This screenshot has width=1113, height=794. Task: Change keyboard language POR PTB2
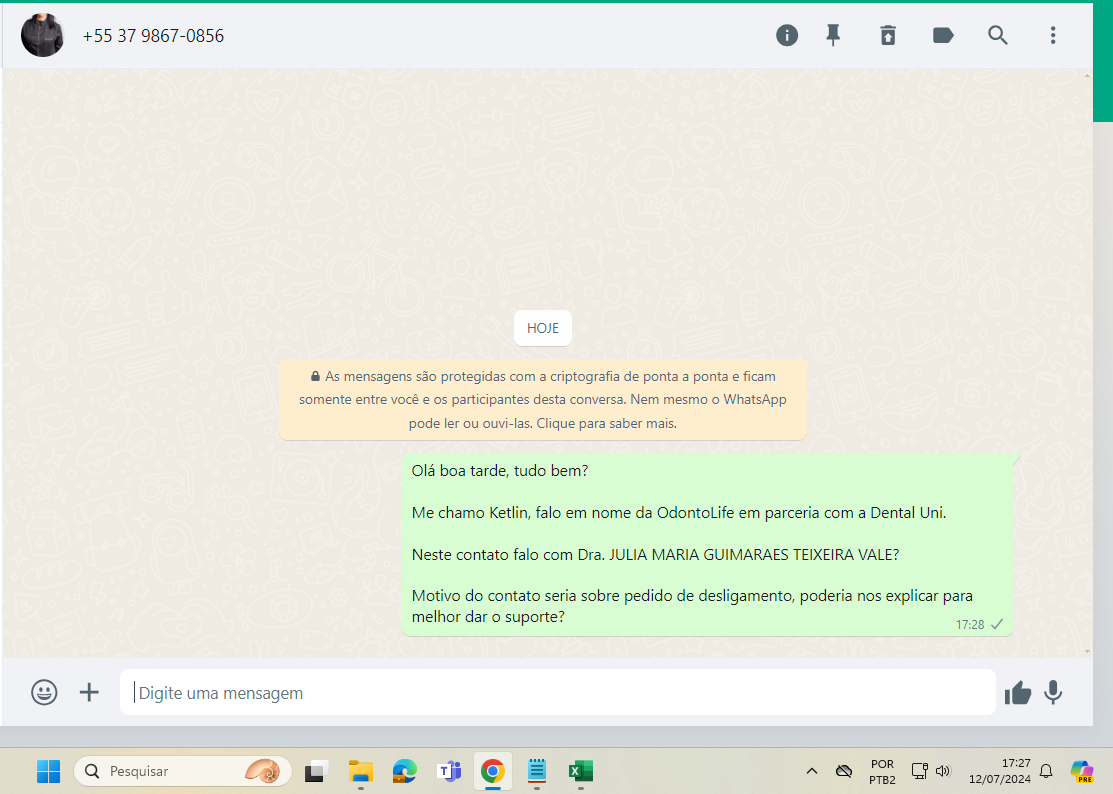point(882,771)
